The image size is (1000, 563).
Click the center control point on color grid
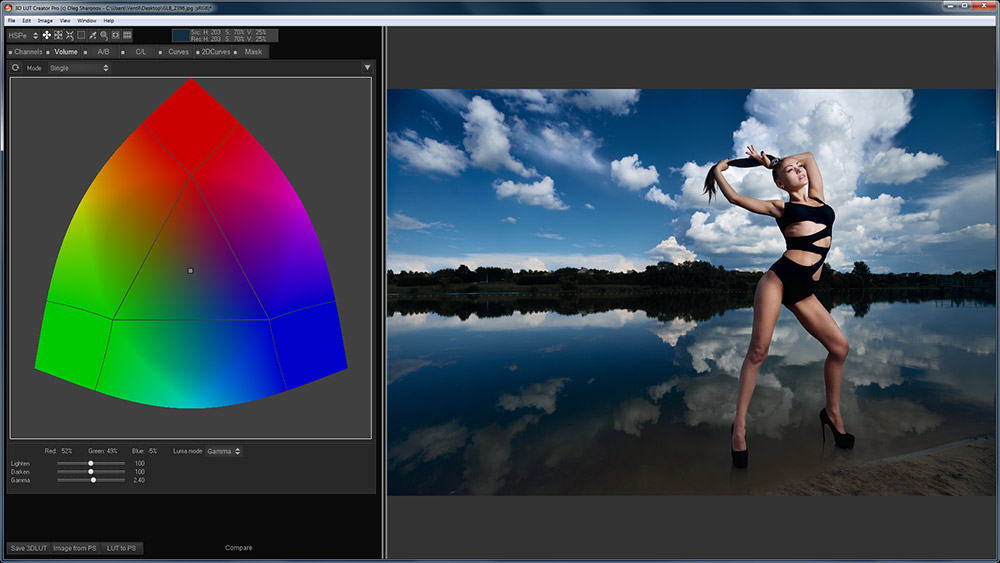coord(190,270)
